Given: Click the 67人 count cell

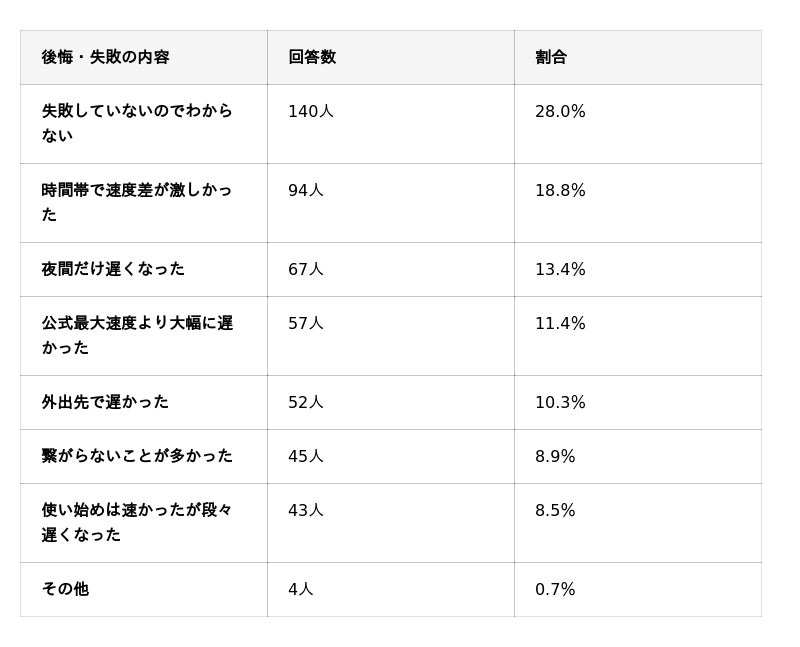Looking at the screenshot, I should tap(306, 270).
